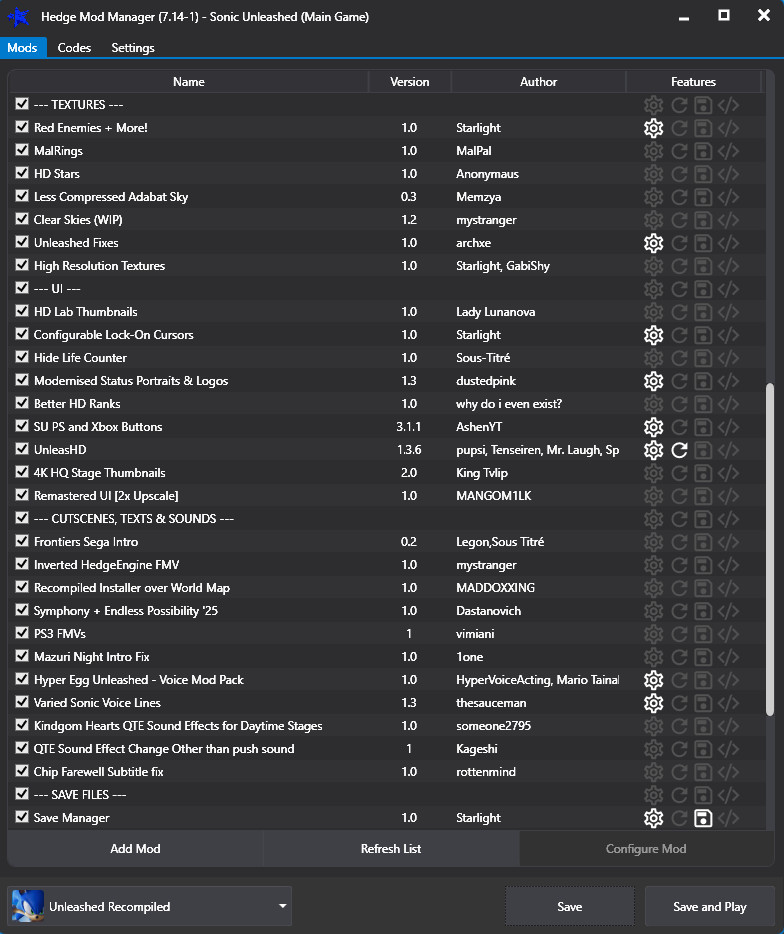Click the update icon for UnleasHD
Screen dimensions: 784x934
[679, 450]
